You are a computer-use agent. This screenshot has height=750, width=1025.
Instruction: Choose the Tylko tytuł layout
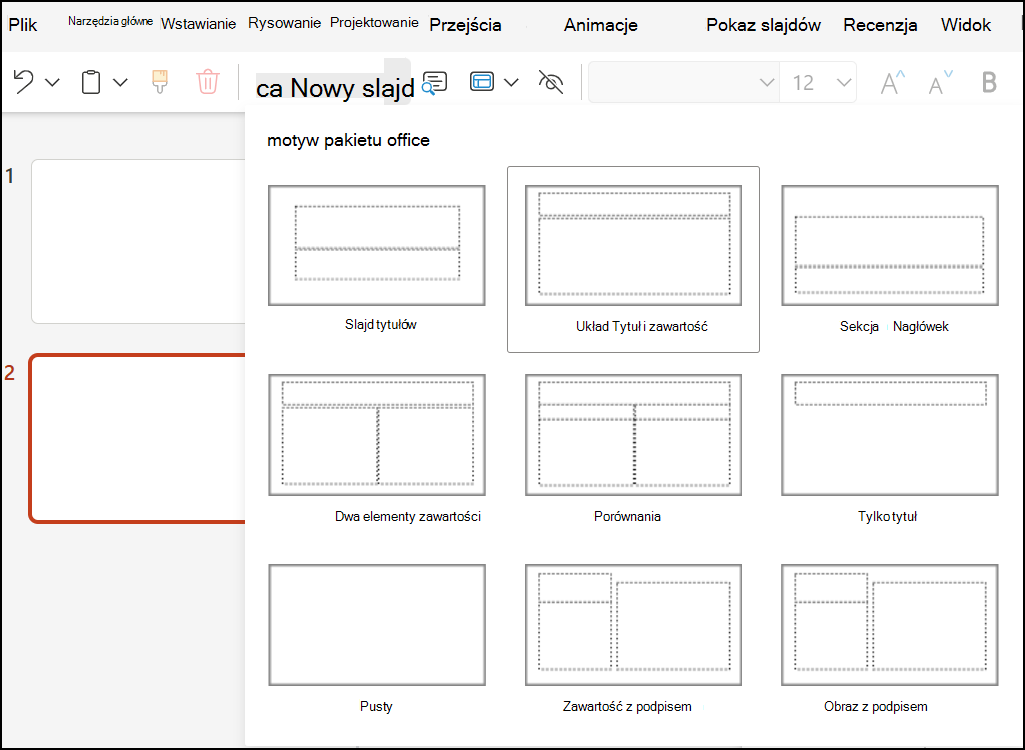tap(890, 435)
